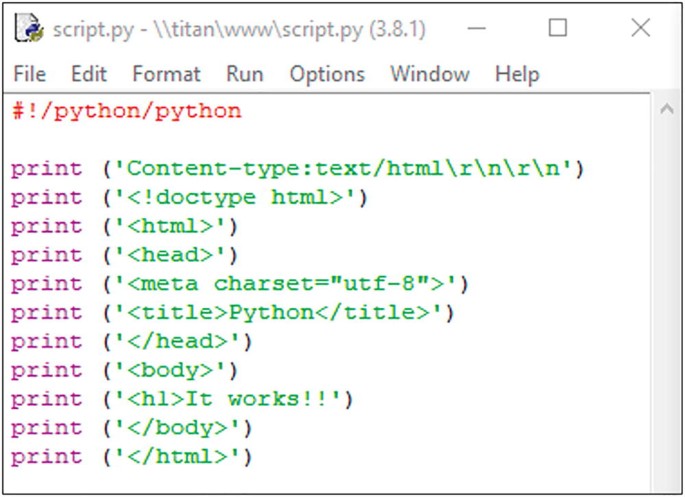Open the Format menu

(x=166, y=74)
